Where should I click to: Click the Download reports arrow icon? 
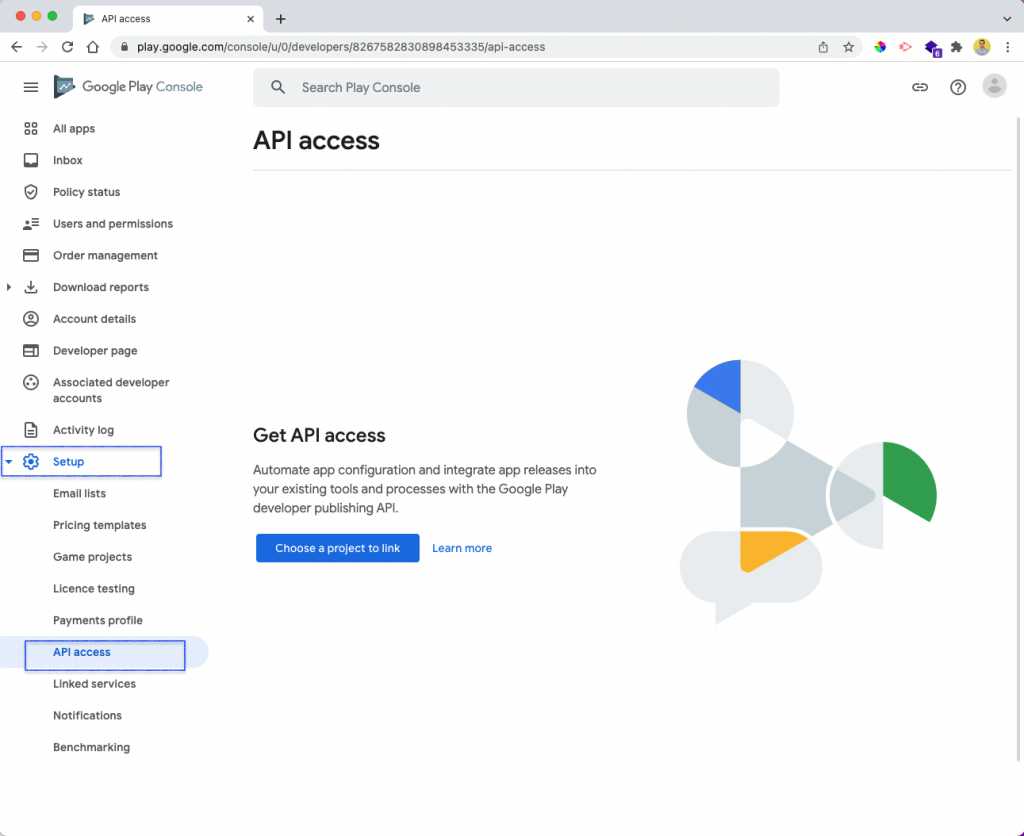(31, 287)
